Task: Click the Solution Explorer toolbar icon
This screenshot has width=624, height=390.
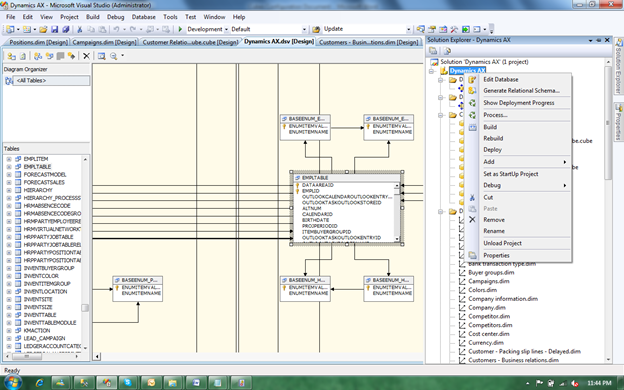Action: [421, 29]
